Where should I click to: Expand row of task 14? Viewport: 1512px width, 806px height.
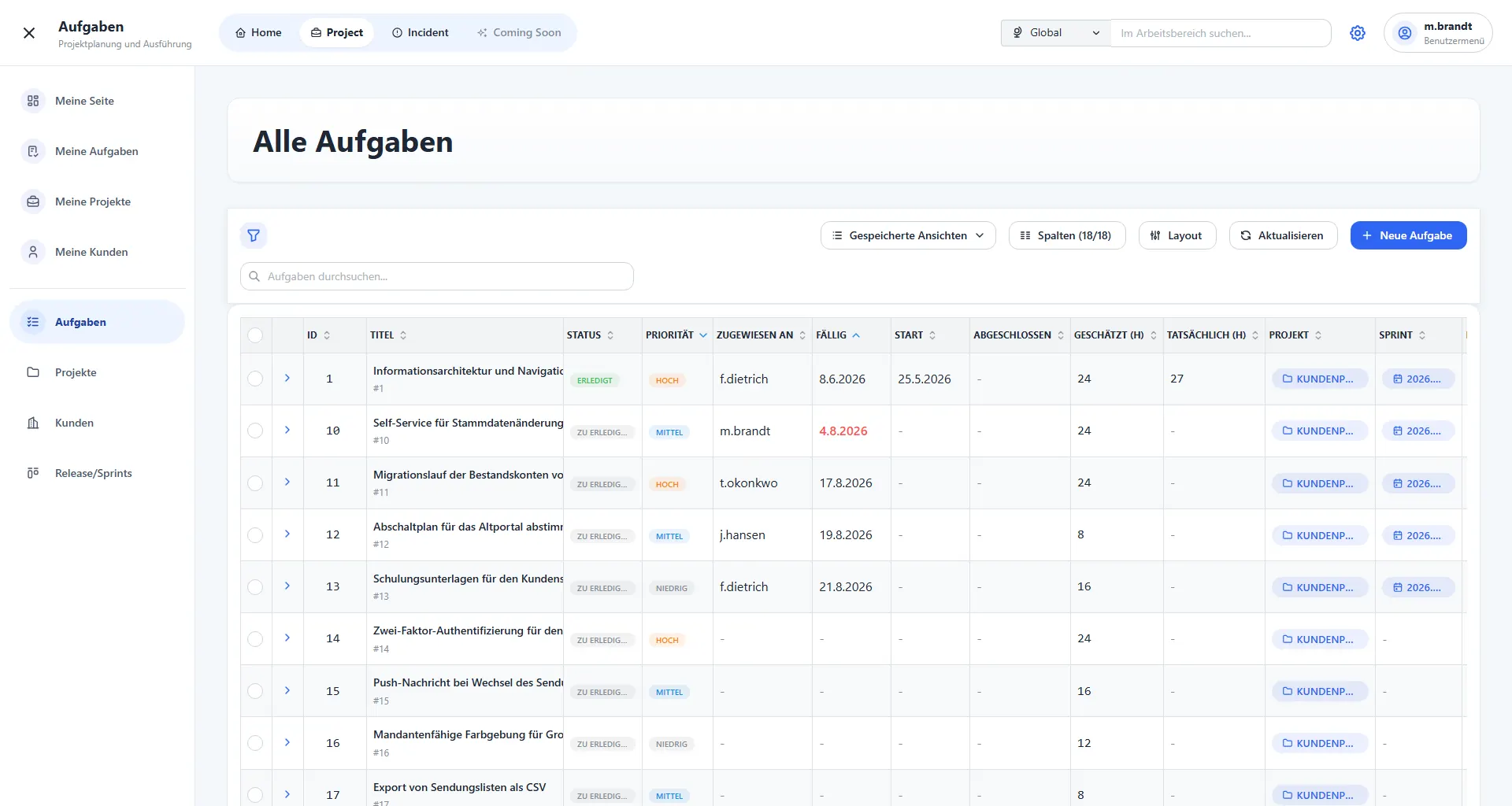(287, 638)
